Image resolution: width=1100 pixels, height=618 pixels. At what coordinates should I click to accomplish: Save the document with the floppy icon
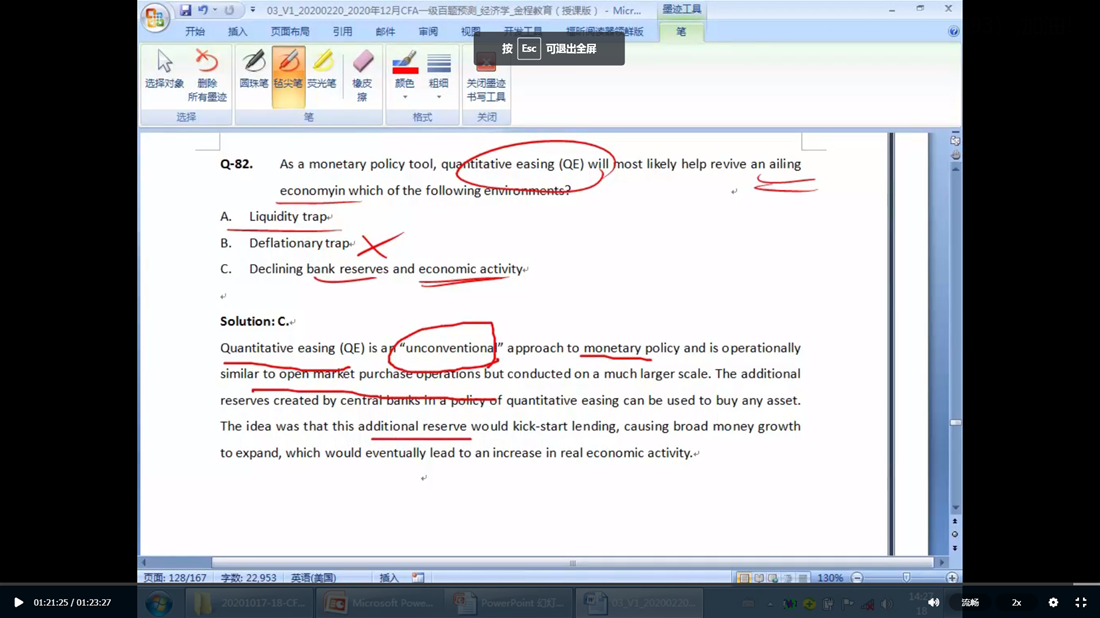pos(185,10)
